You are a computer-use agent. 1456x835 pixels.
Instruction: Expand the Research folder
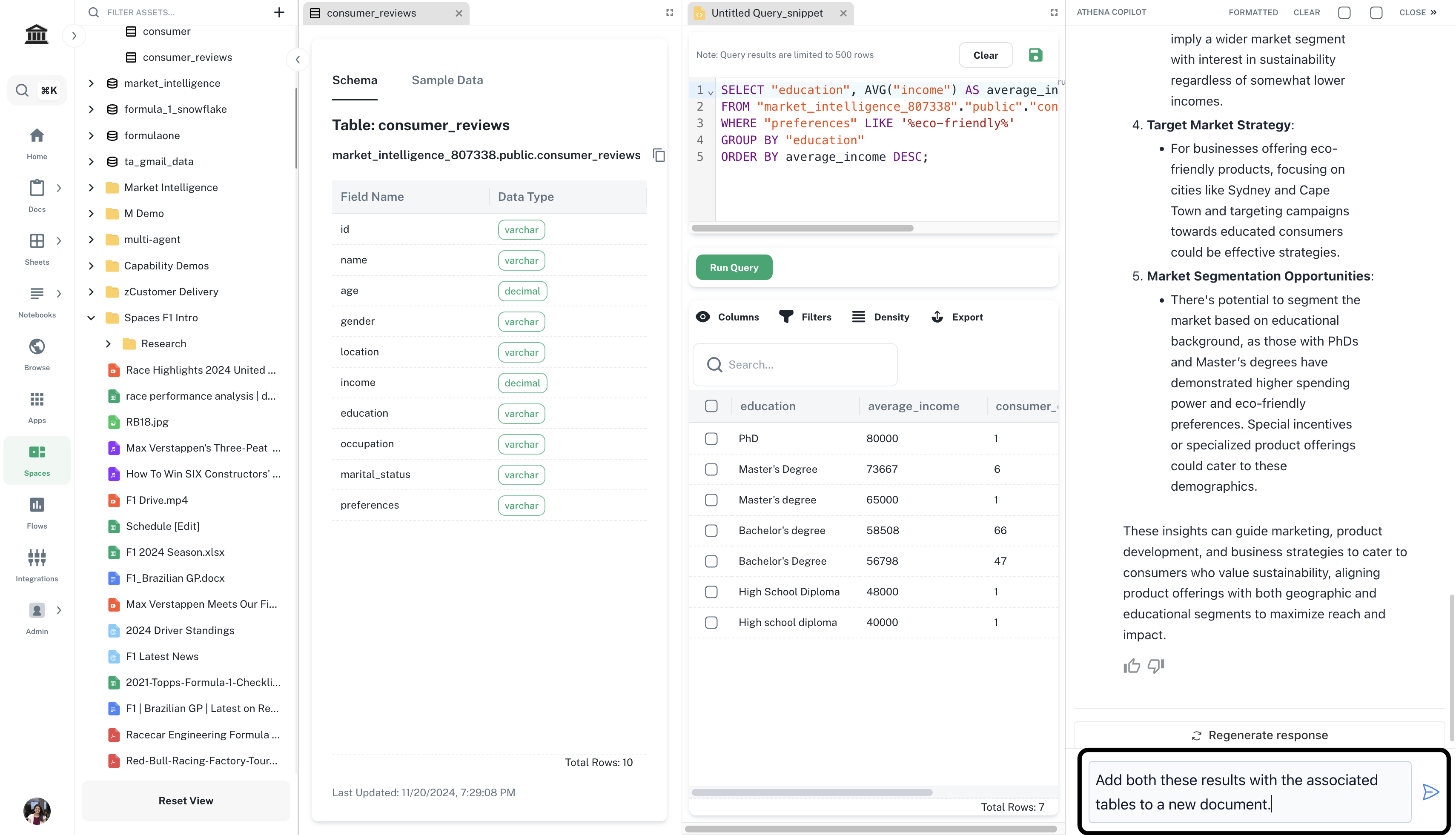(x=109, y=343)
